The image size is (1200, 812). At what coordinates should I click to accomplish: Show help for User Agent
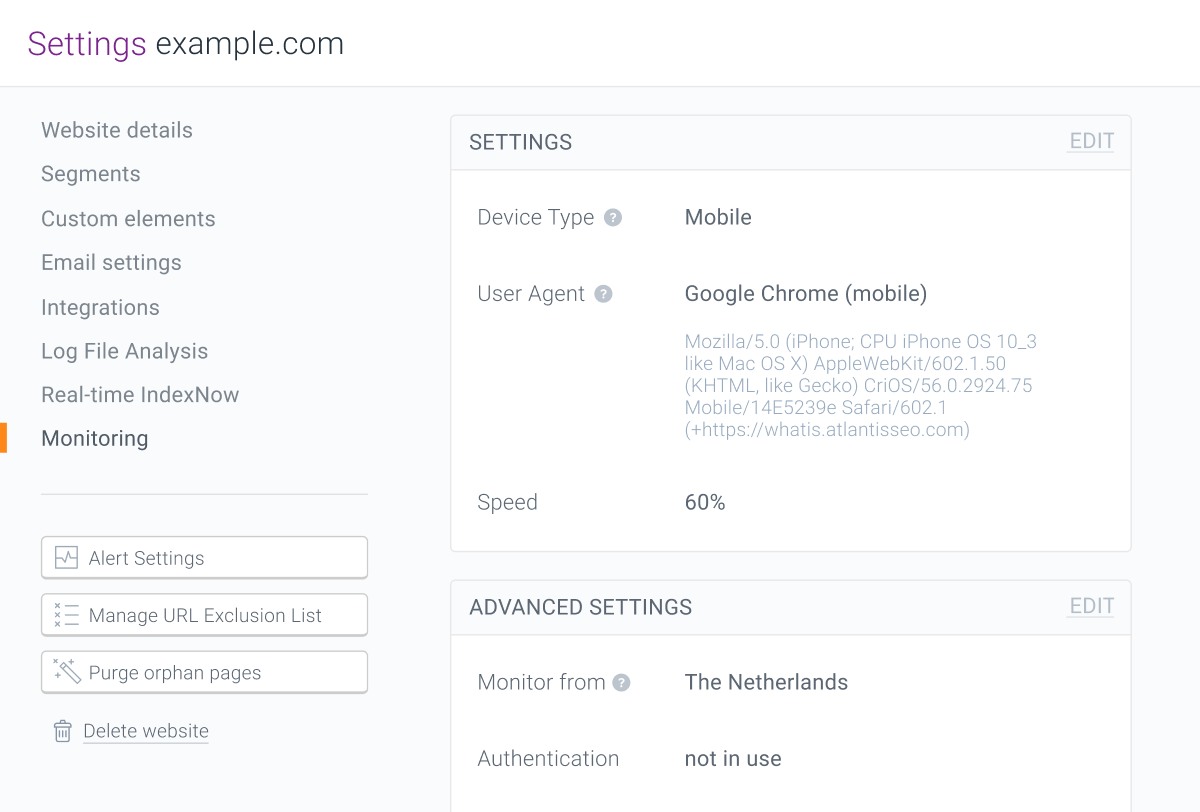coord(603,294)
